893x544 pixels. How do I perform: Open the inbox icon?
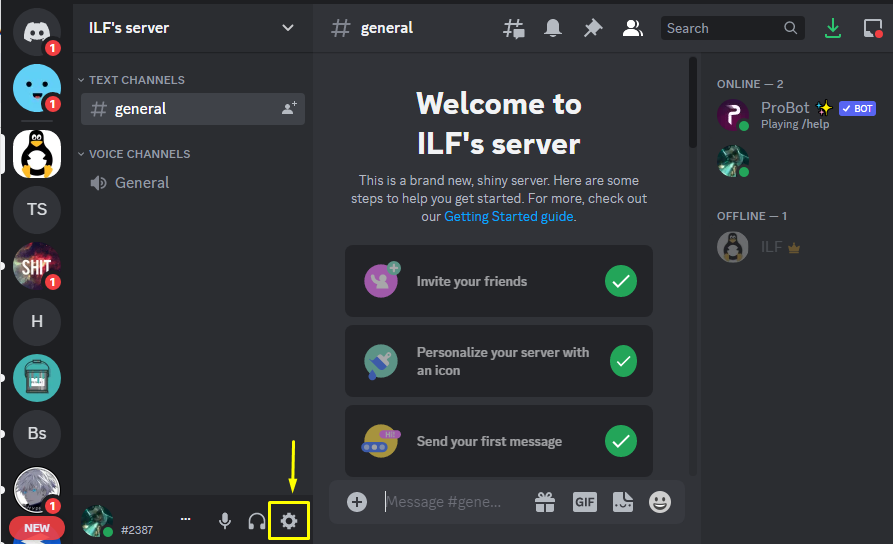[x=872, y=28]
